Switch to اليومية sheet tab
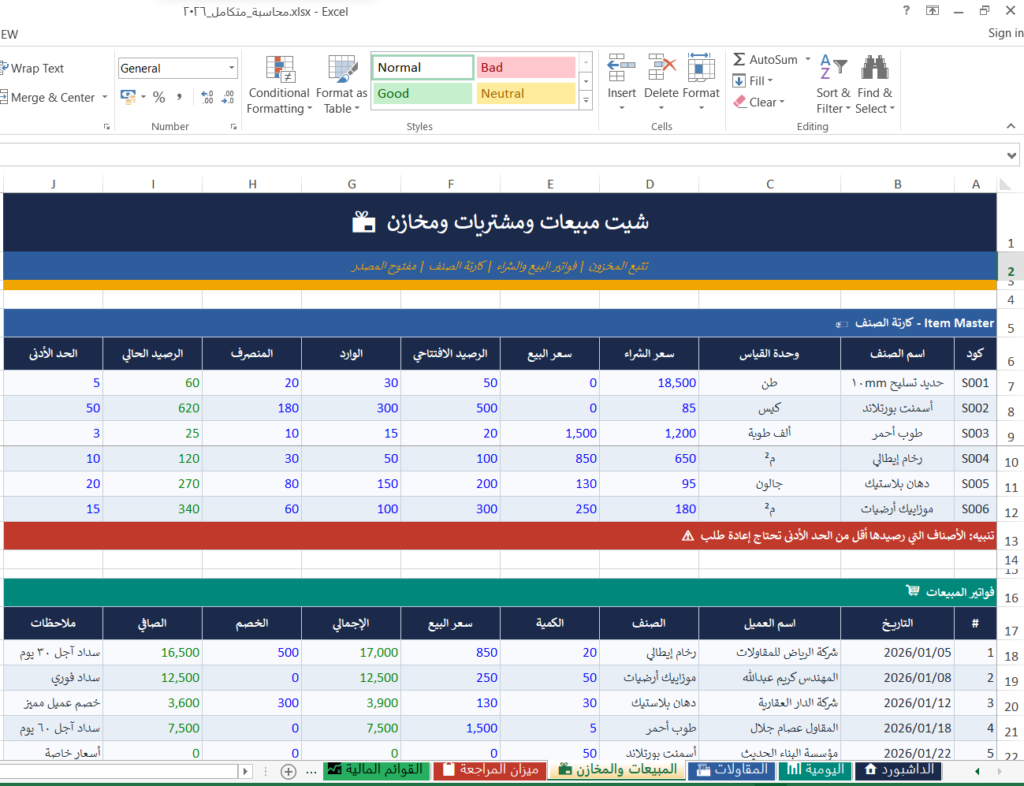 (816, 770)
